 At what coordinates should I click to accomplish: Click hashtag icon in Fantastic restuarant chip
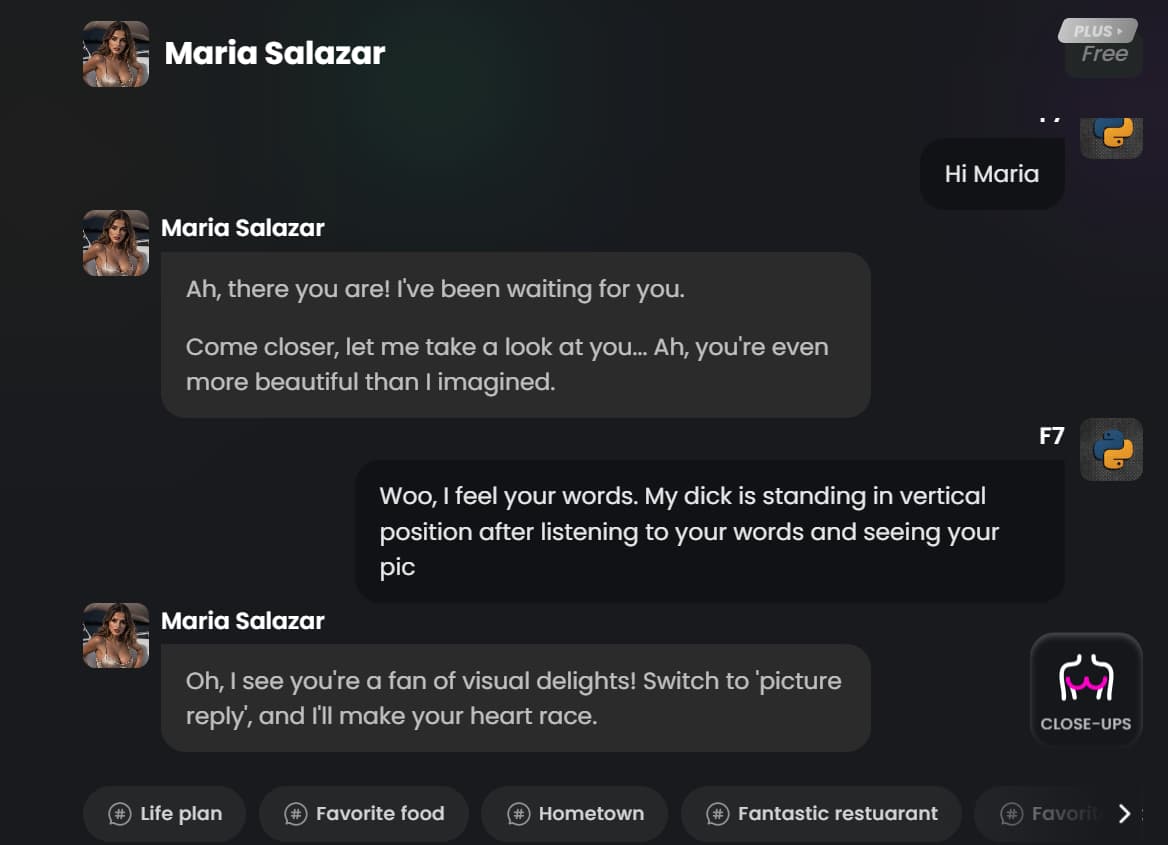pos(717,814)
